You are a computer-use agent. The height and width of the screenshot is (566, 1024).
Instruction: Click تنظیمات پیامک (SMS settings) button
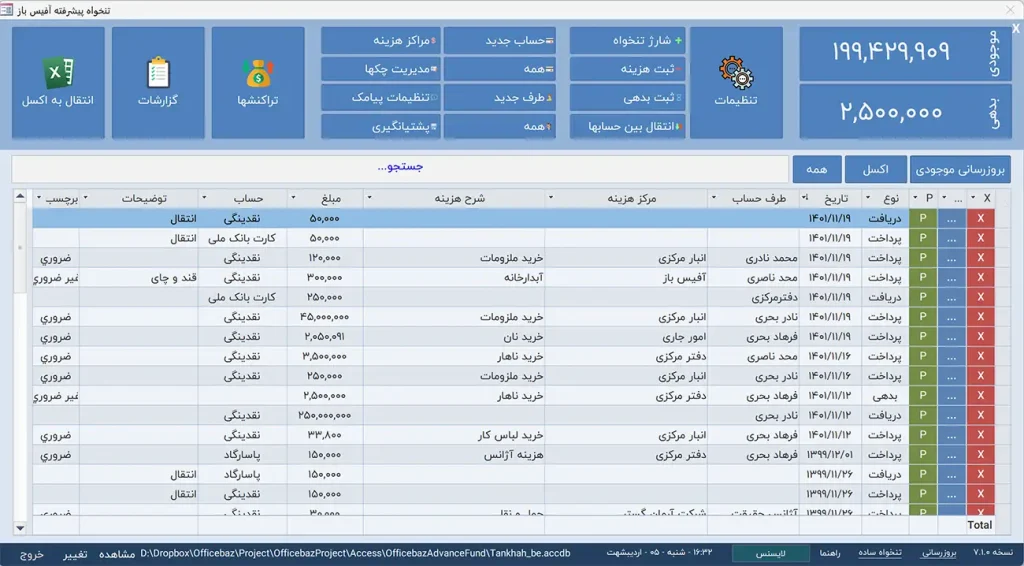tap(381, 98)
